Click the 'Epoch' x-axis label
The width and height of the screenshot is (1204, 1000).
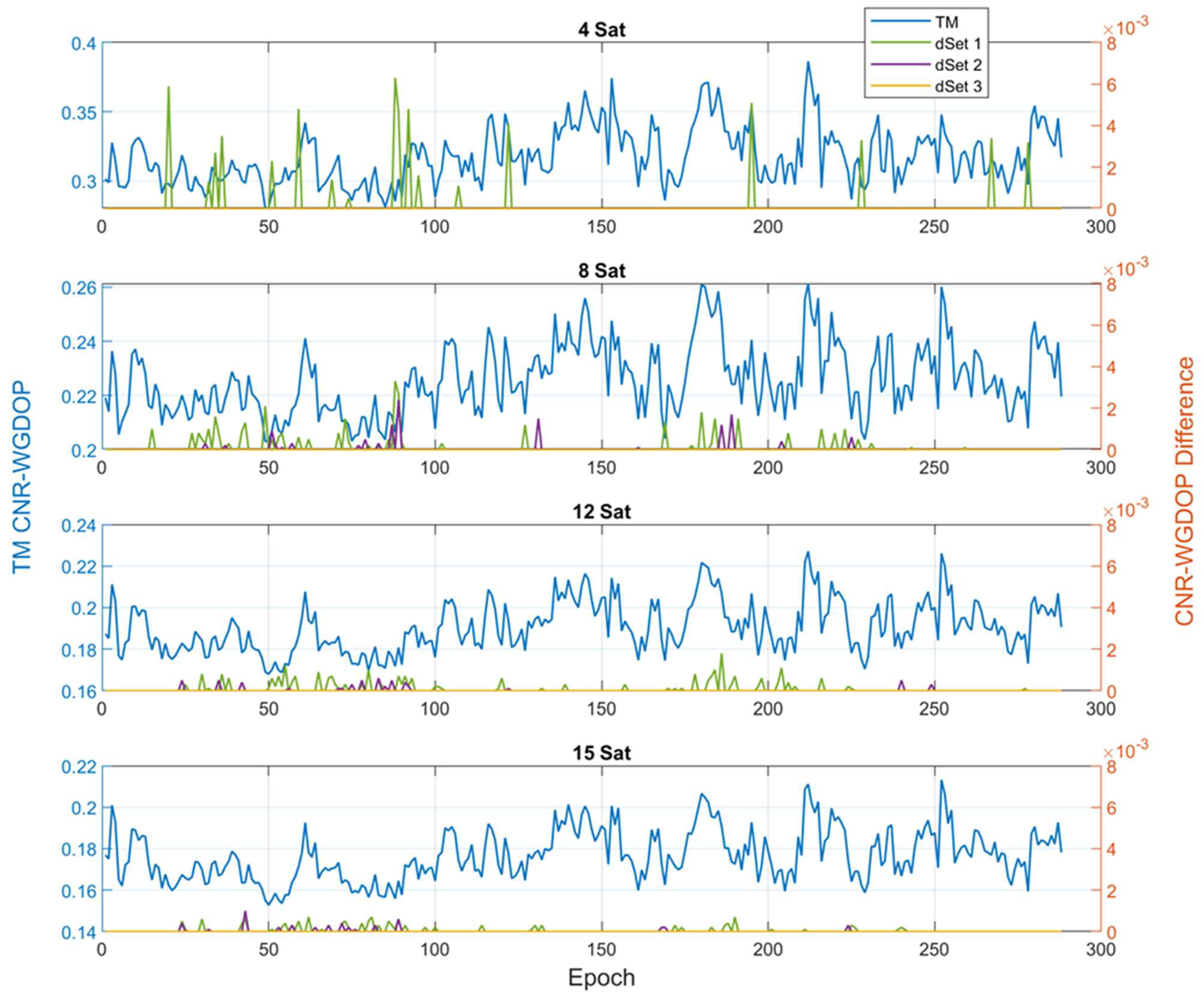[x=602, y=977]
